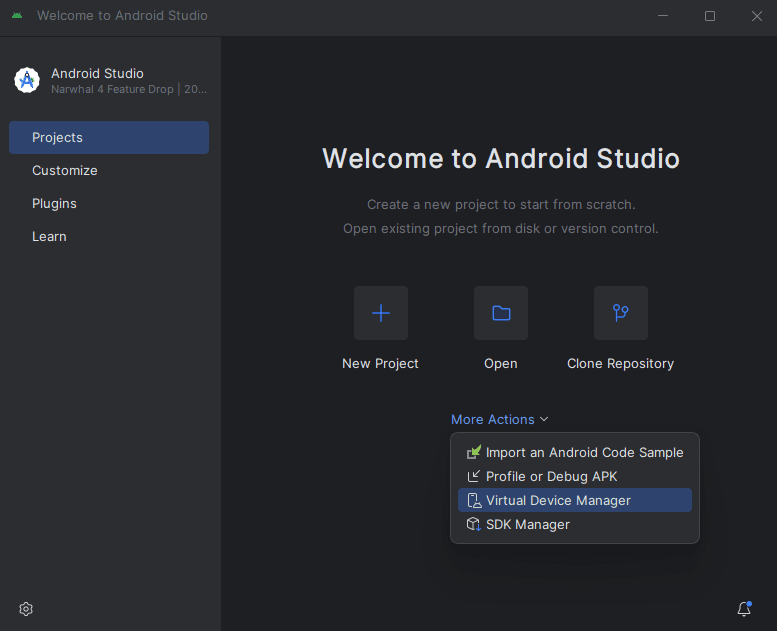Viewport: 777px width, 631px height.
Task: Maximize the Welcome window
Action: pyautogui.click(x=710, y=16)
